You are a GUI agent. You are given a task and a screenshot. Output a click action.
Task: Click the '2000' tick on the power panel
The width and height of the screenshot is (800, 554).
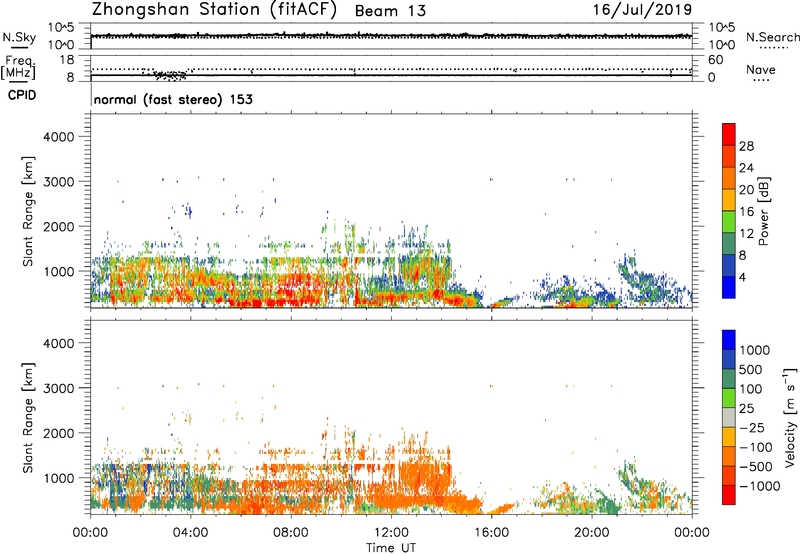click(59, 227)
